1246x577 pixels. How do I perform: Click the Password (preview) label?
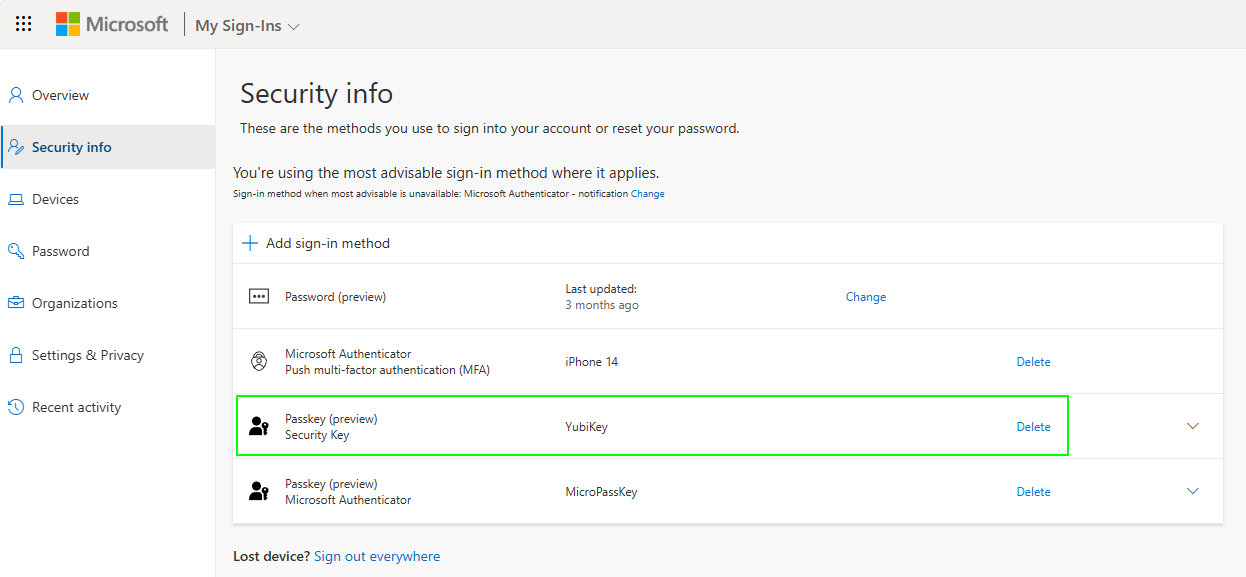click(336, 297)
